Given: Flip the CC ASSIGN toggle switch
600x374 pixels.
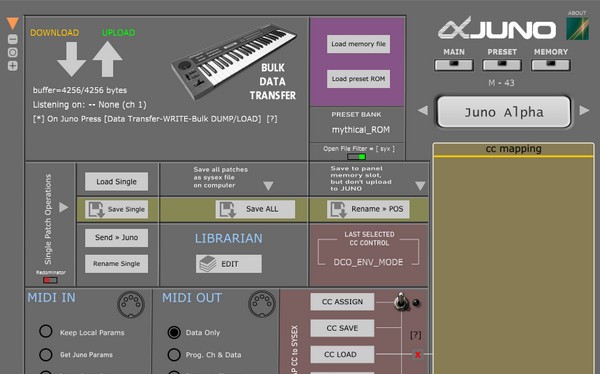Looking at the screenshot, I should click(401, 302).
